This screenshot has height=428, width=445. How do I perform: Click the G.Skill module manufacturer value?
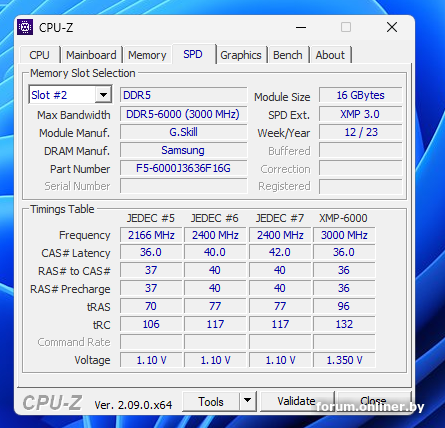tap(184, 132)
